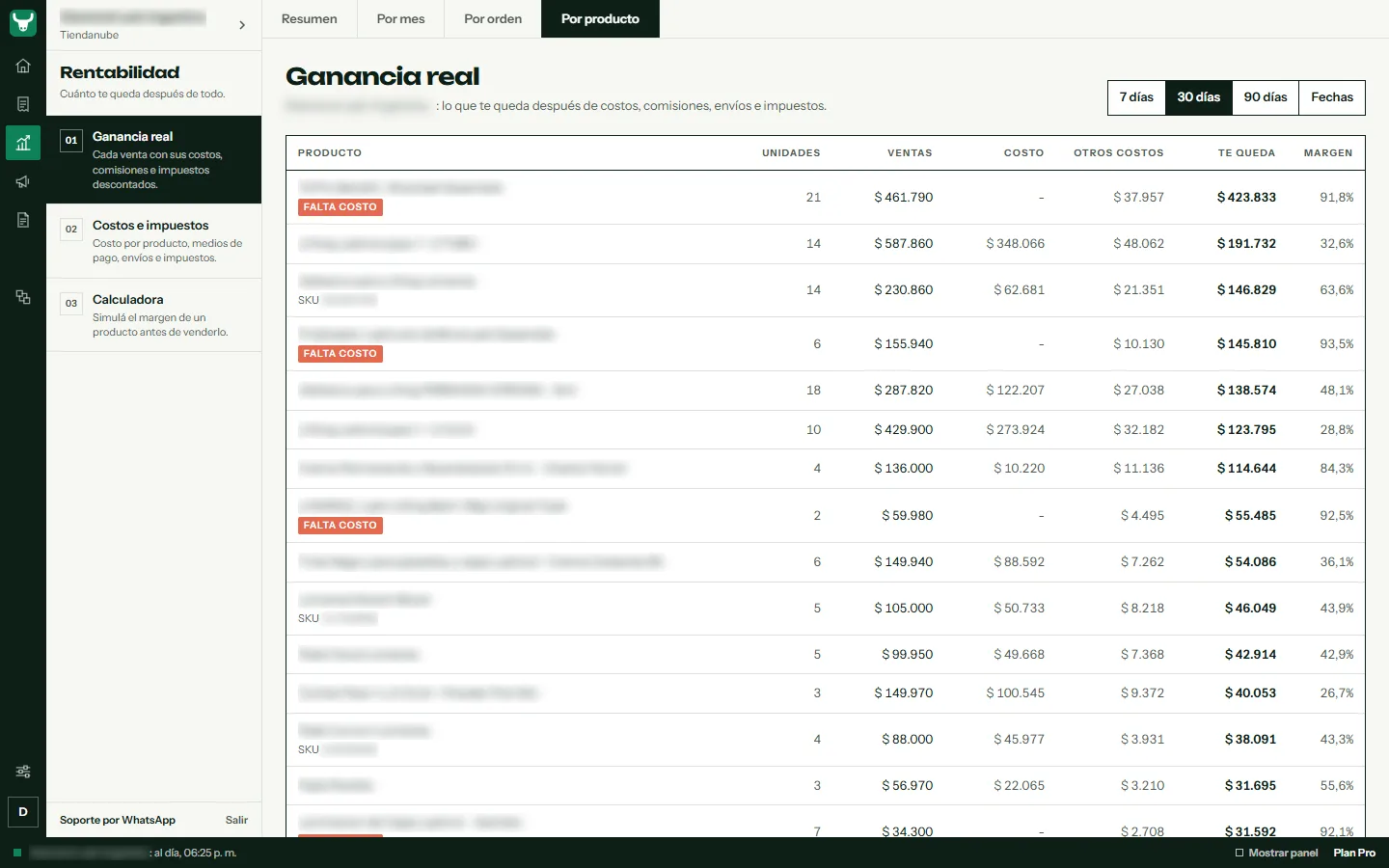Image resolution: width=1389 pixels, height=868 pixels.
Task: Select the 90 días range
Action: (x=1266, y=97)
